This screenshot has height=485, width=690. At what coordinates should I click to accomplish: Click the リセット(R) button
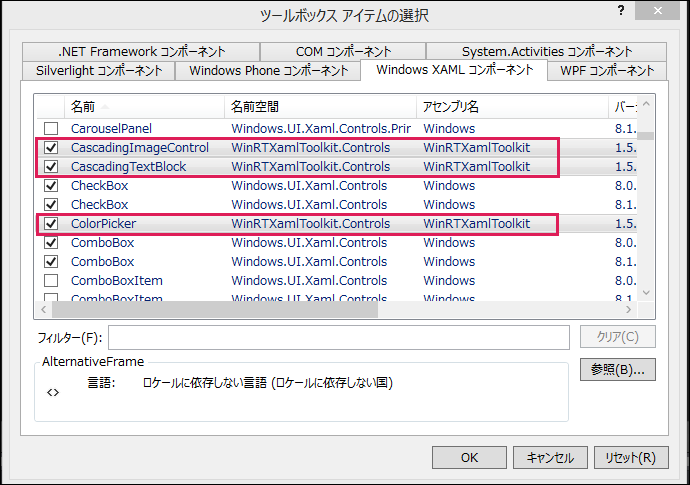(x=631, y=458)
